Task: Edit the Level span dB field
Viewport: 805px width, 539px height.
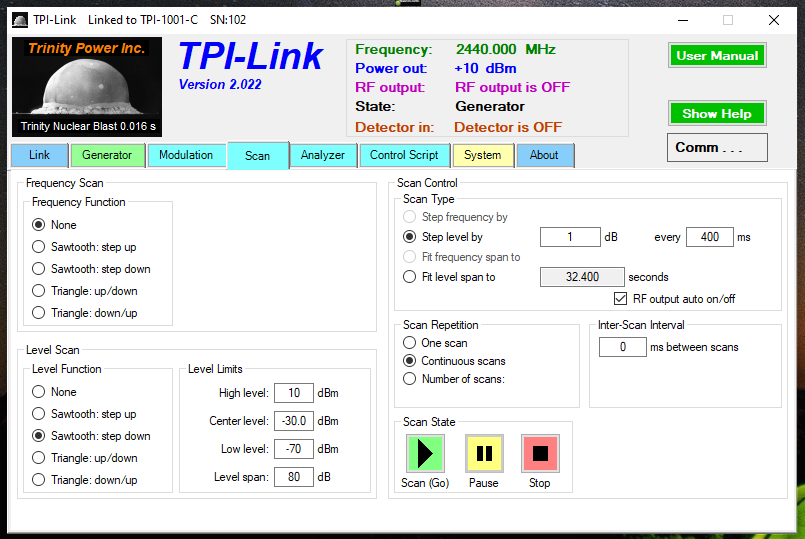Action: coord(294,477)
